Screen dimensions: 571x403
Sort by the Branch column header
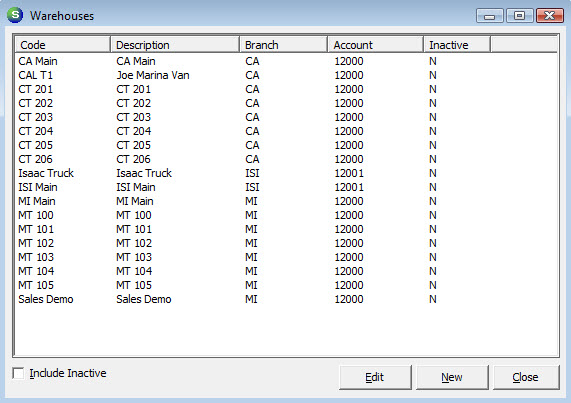[283, 45]
